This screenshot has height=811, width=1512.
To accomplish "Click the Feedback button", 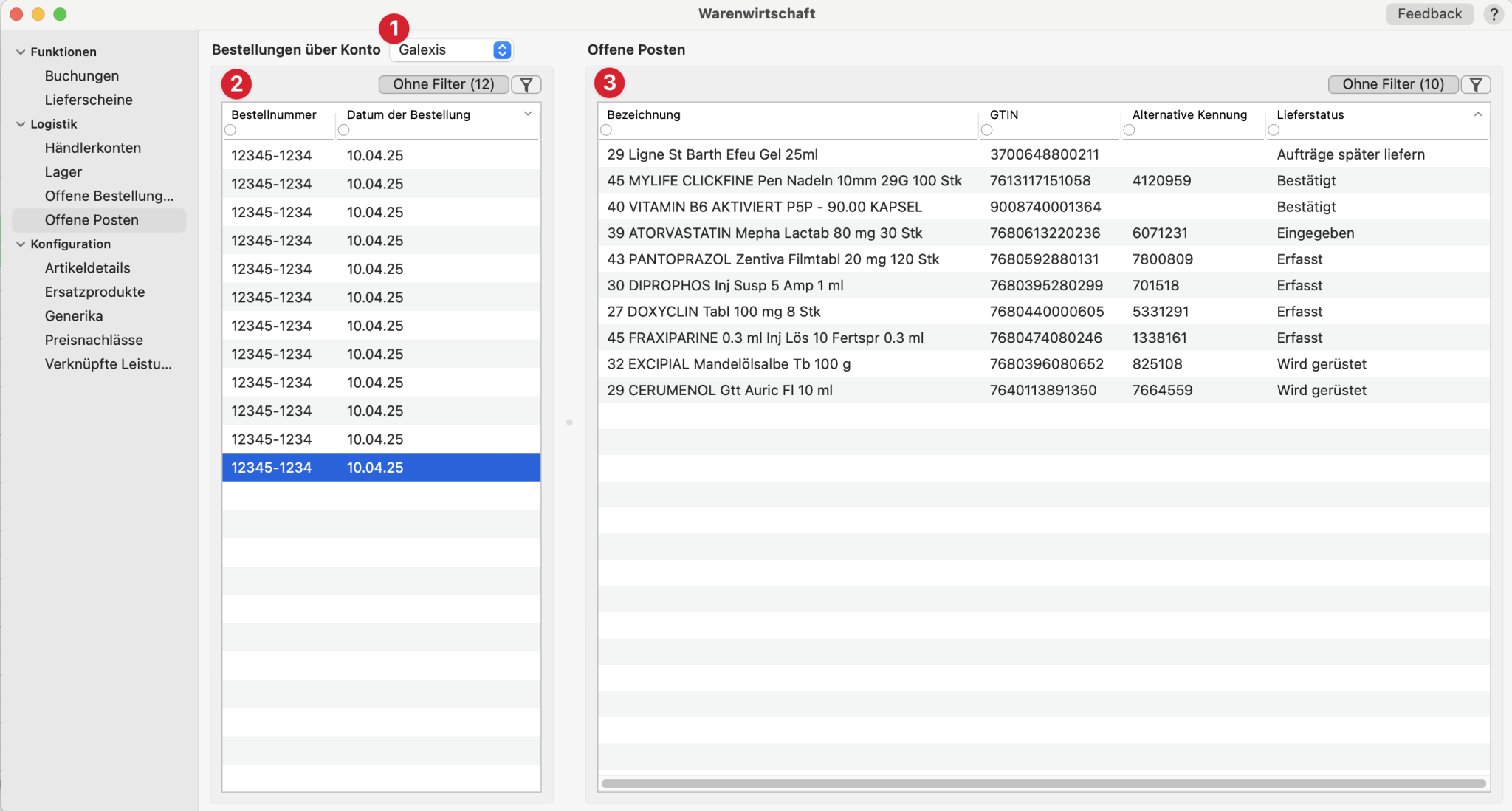I will [1429, 14].
